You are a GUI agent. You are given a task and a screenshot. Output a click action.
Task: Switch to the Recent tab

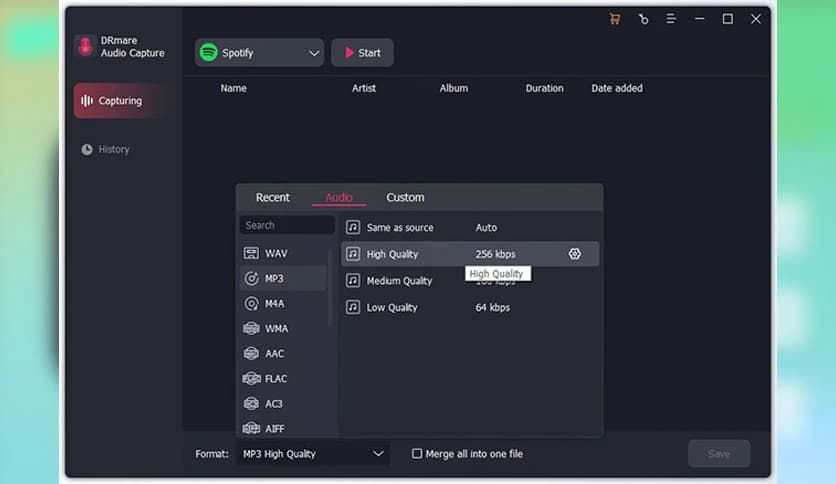coord(272,197)
